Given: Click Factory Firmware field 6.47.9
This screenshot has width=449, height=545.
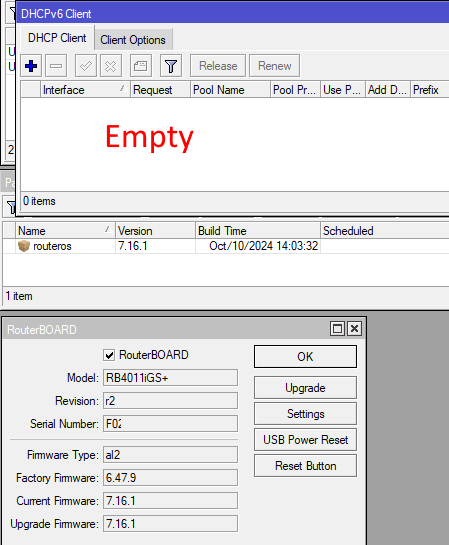Looking at the screenshot, I should [x=170, y=478].
